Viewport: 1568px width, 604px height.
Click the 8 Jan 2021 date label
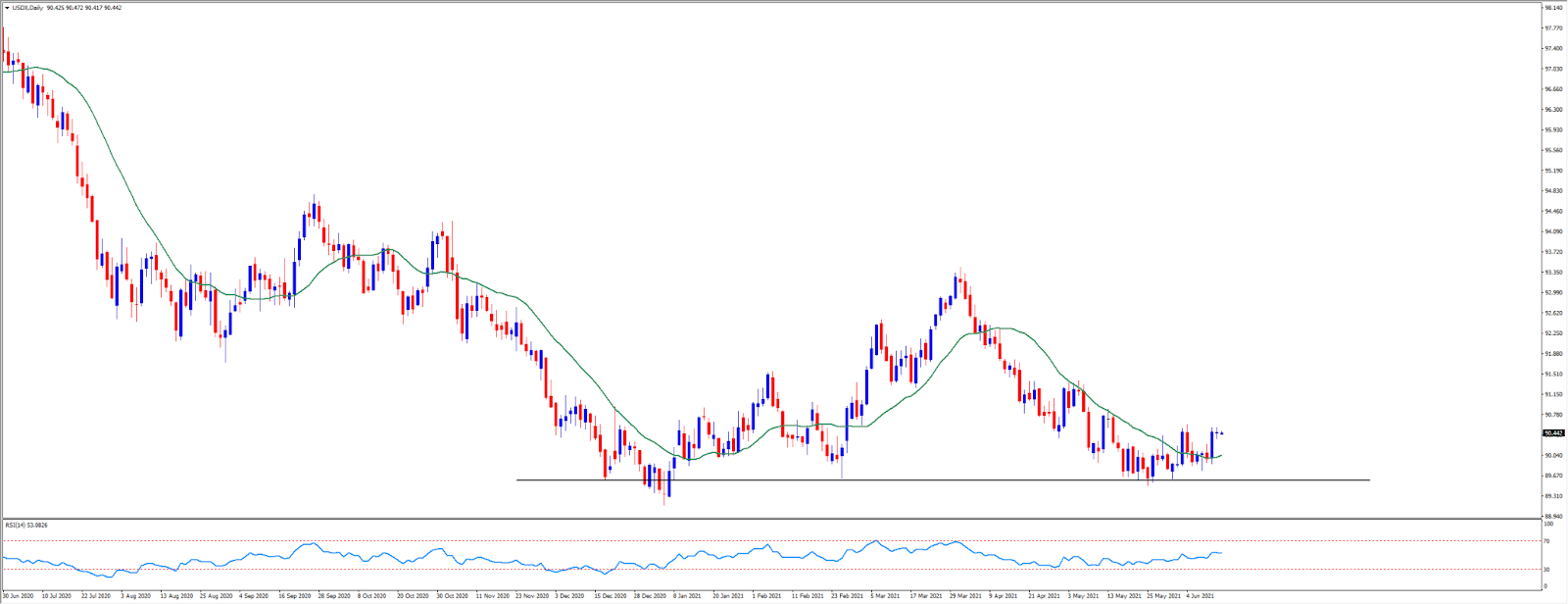click(688, 595)
